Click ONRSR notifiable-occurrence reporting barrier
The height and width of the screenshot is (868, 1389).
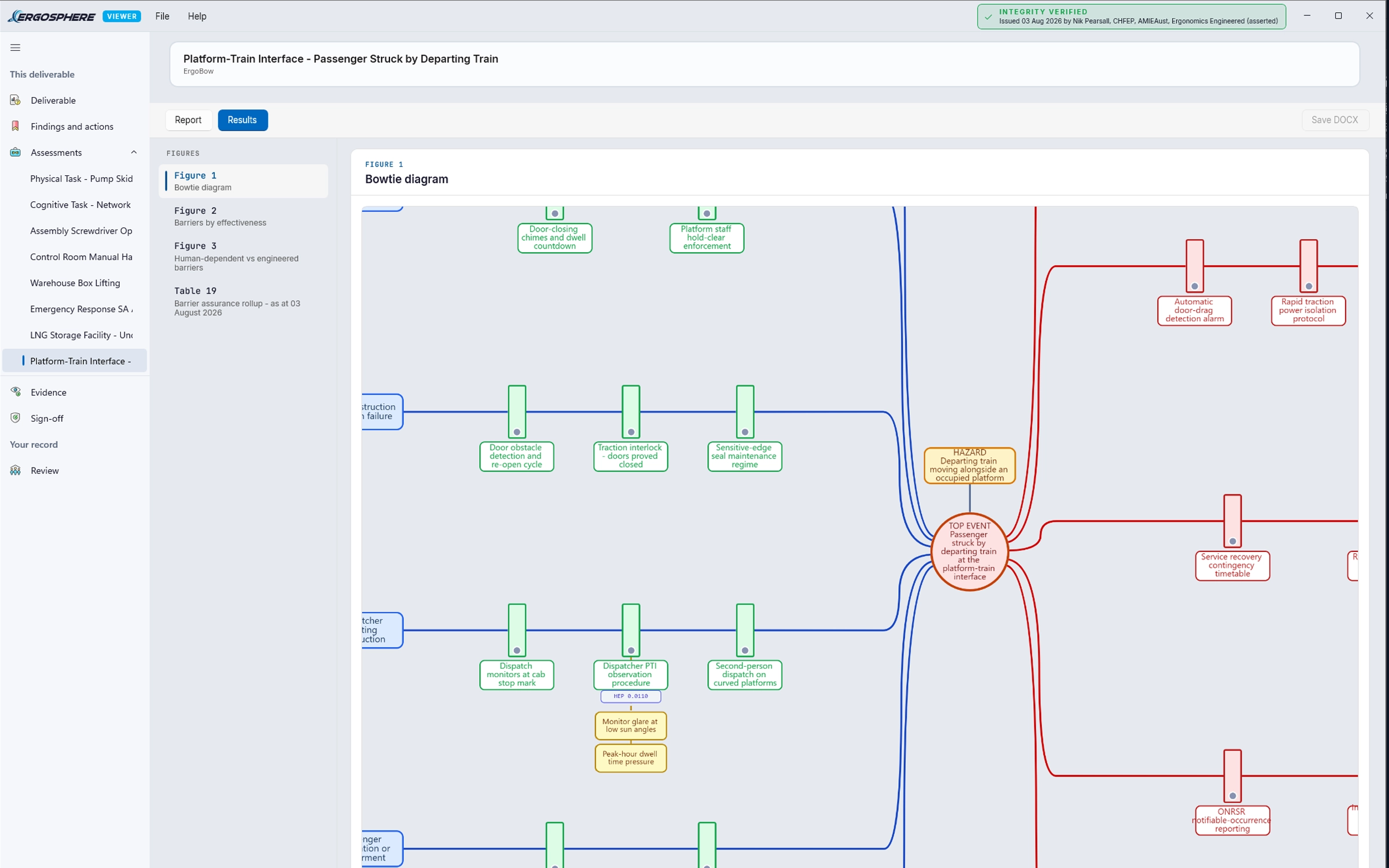(1232, 821)
